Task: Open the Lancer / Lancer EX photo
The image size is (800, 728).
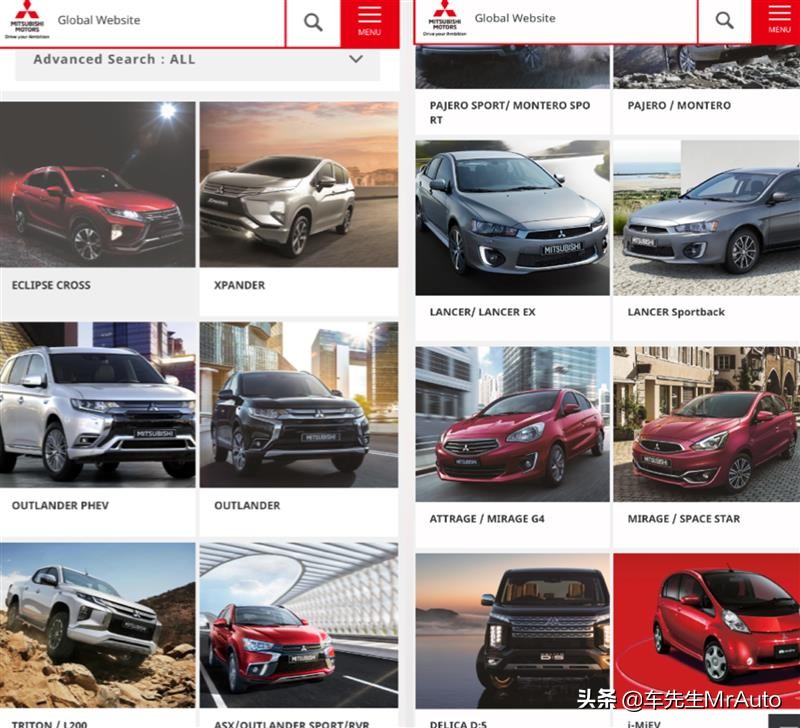Action: [x=512, y=218]
